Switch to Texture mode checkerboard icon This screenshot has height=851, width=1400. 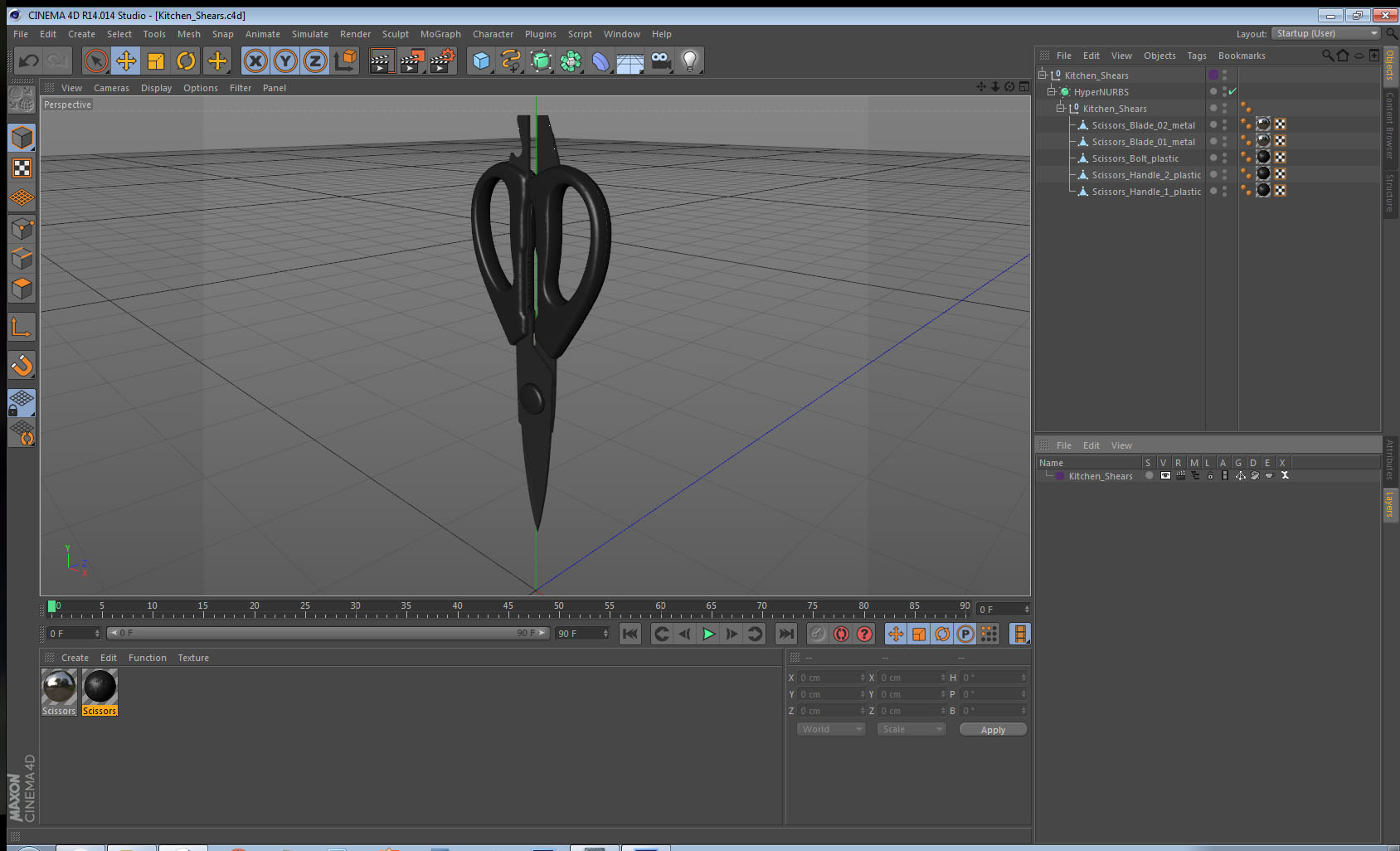tap(22, 168)
